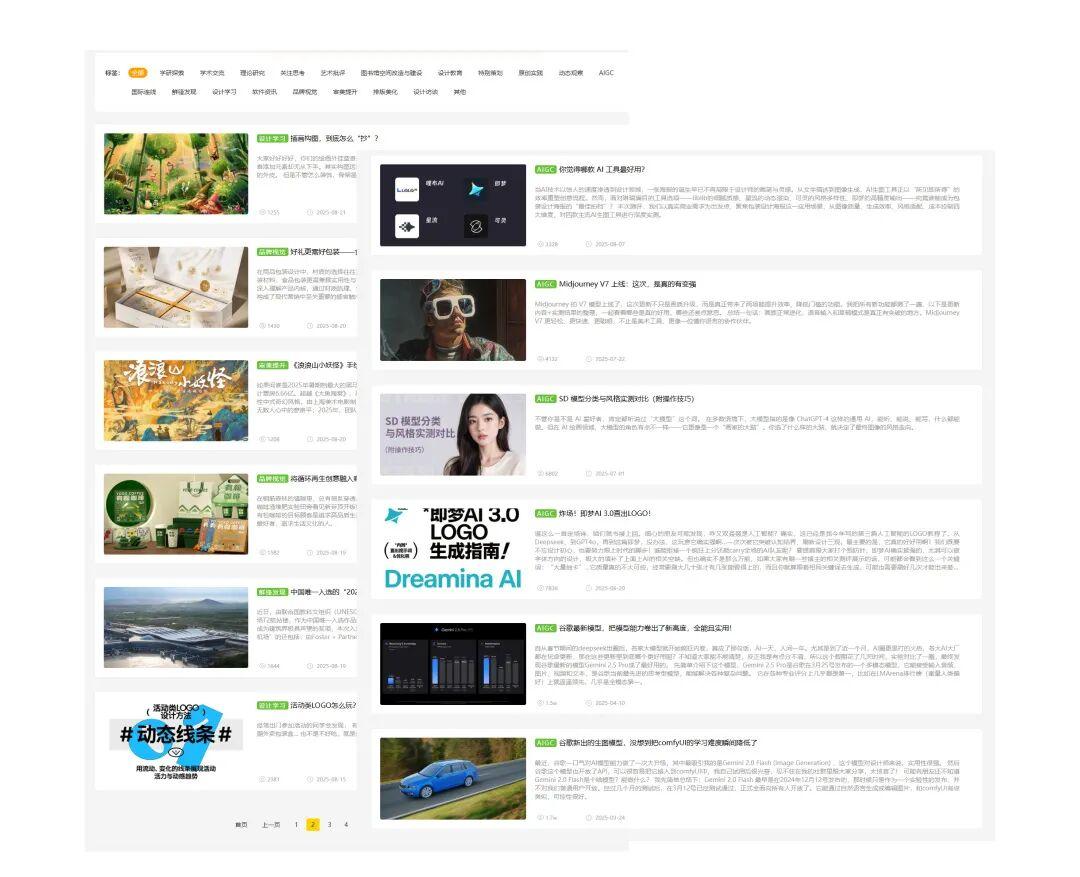Click the date clock icon on 浪浪山小妖怪 post

pos(310,439)
